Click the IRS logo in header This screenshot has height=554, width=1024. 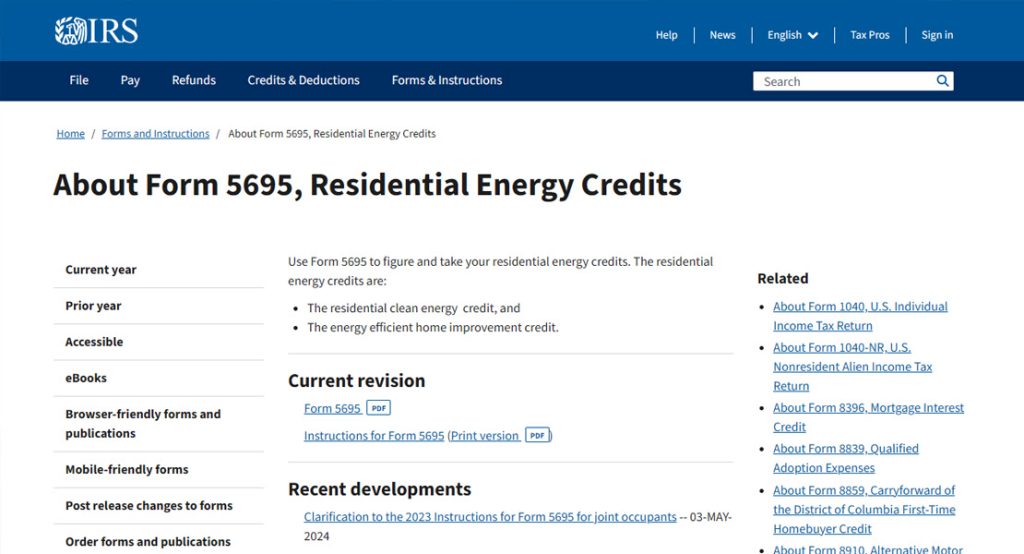click(96, 32)
